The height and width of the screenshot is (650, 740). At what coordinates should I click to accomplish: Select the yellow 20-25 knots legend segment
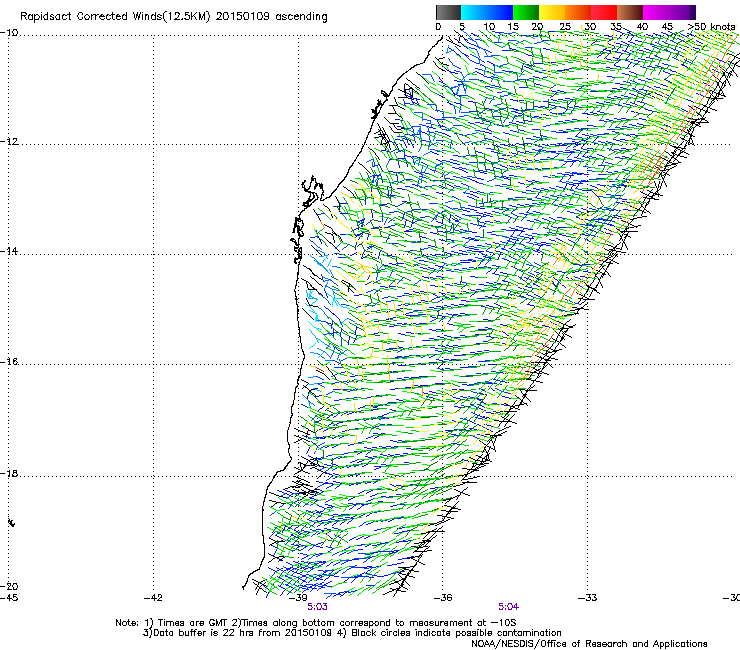click(552, 12)
